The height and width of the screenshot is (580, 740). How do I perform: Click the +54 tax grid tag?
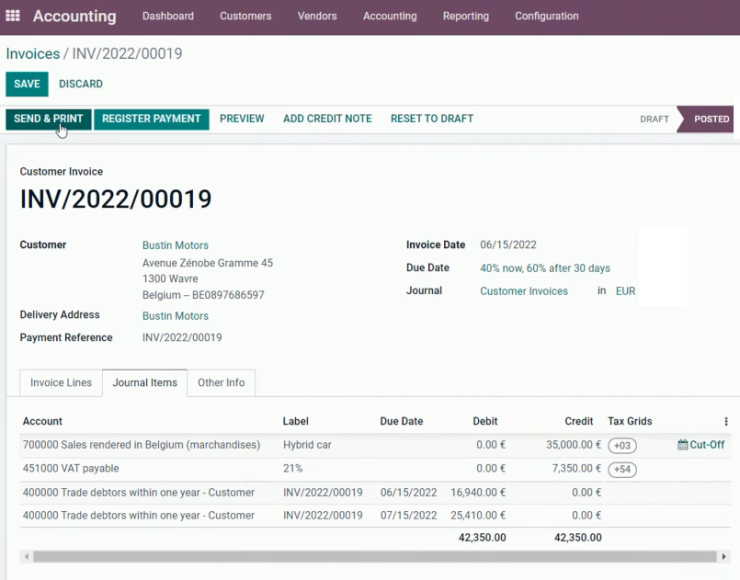pyautogui.click(x=622, y=469)
